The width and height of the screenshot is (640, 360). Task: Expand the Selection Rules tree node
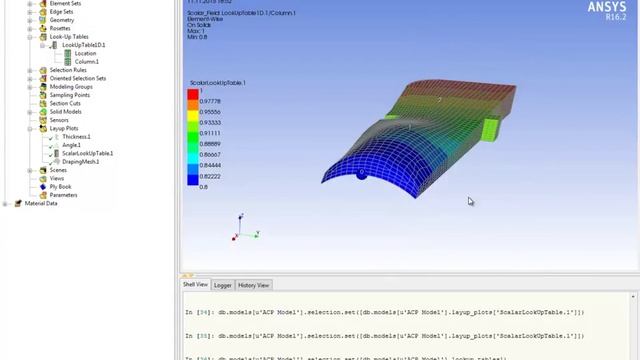30,70
